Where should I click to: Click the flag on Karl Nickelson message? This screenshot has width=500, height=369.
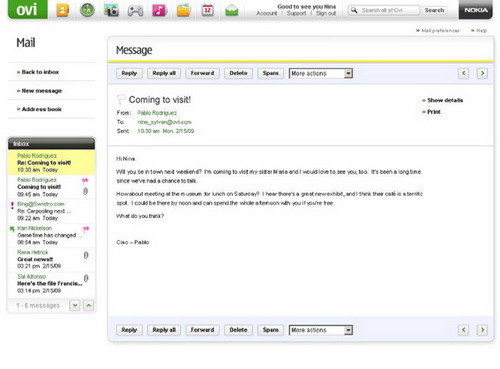(x=86, y=229)
